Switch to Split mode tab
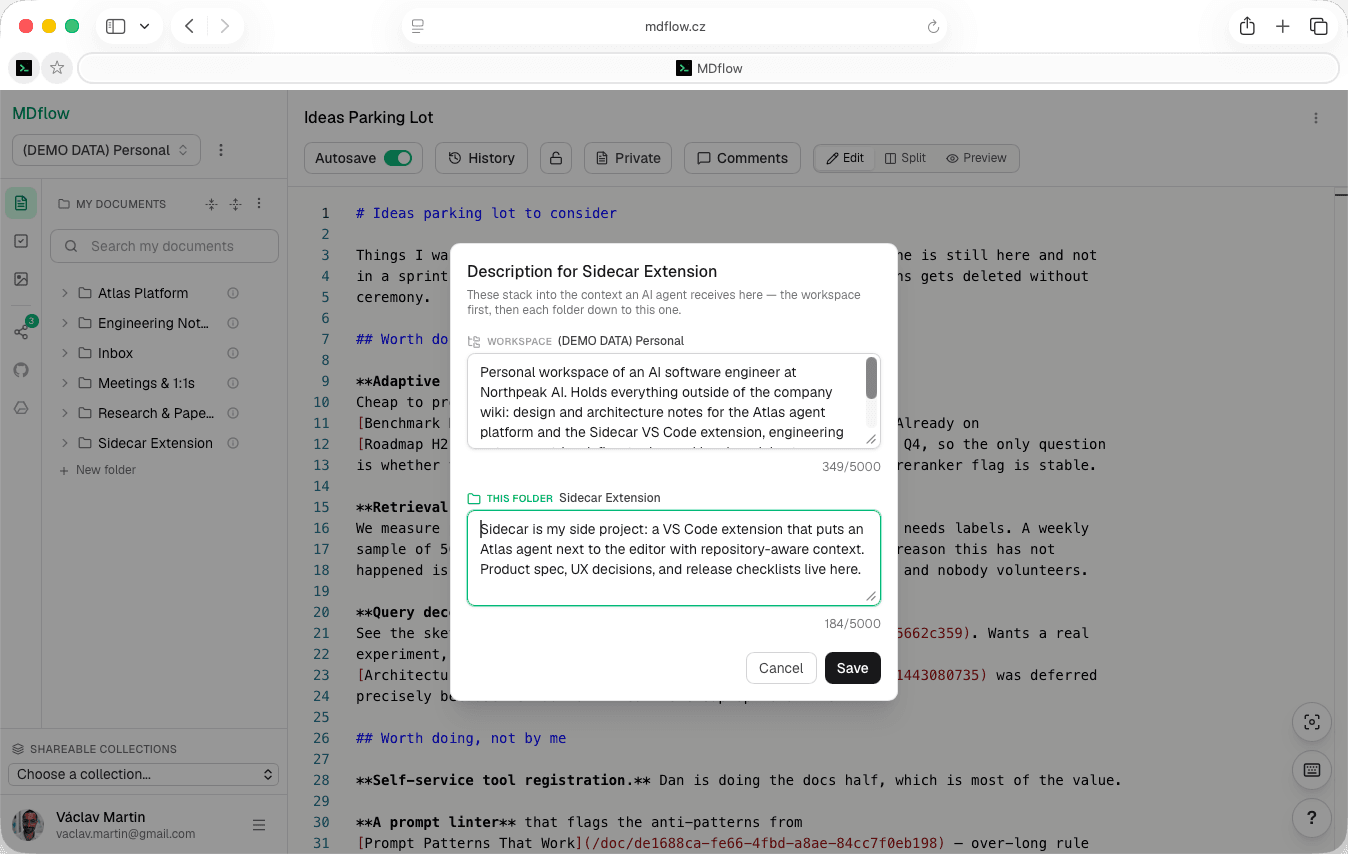1348x854 pixels. tap(905, 158)
